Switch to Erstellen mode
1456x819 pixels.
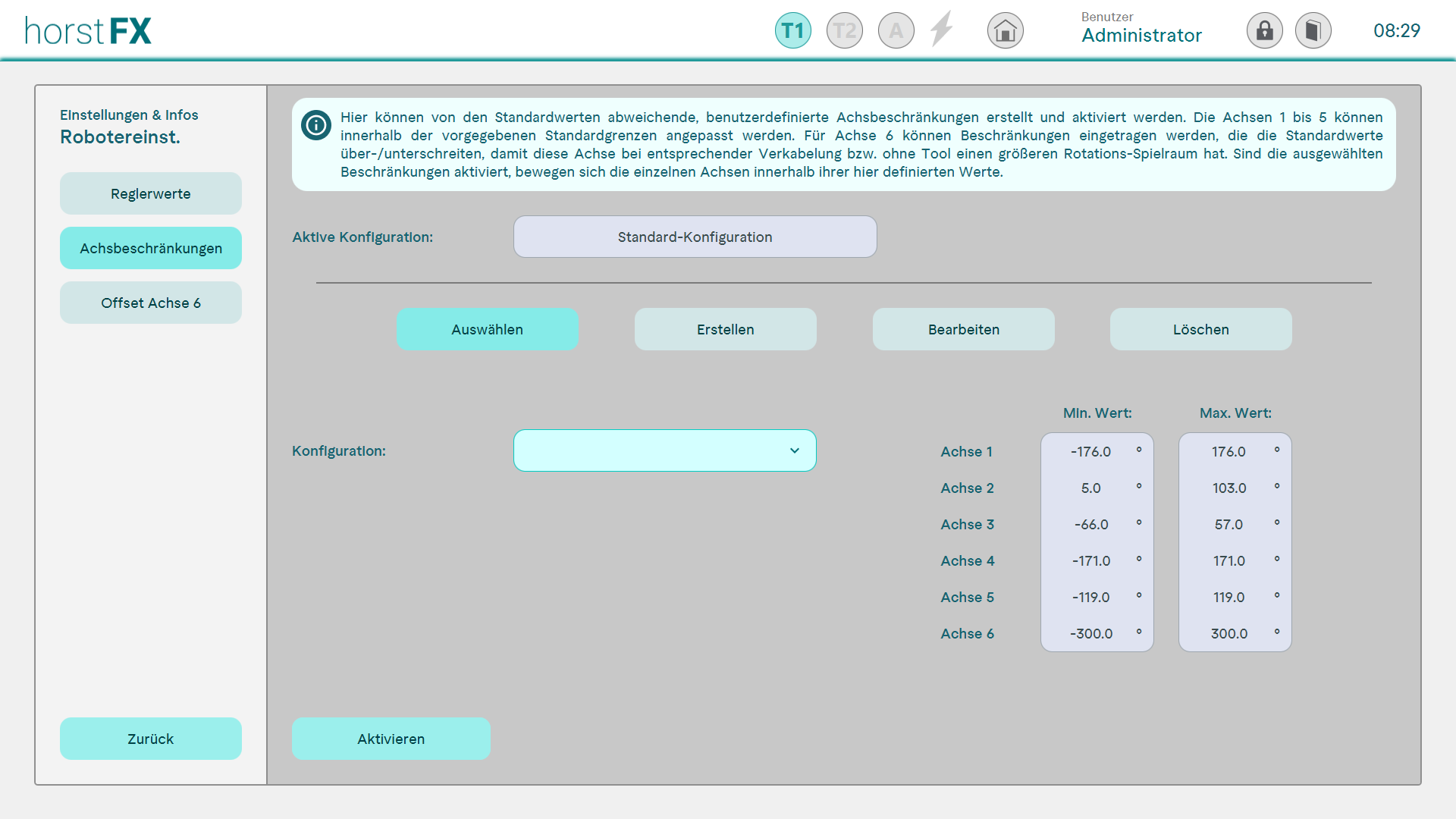click(x=725, y=329)
